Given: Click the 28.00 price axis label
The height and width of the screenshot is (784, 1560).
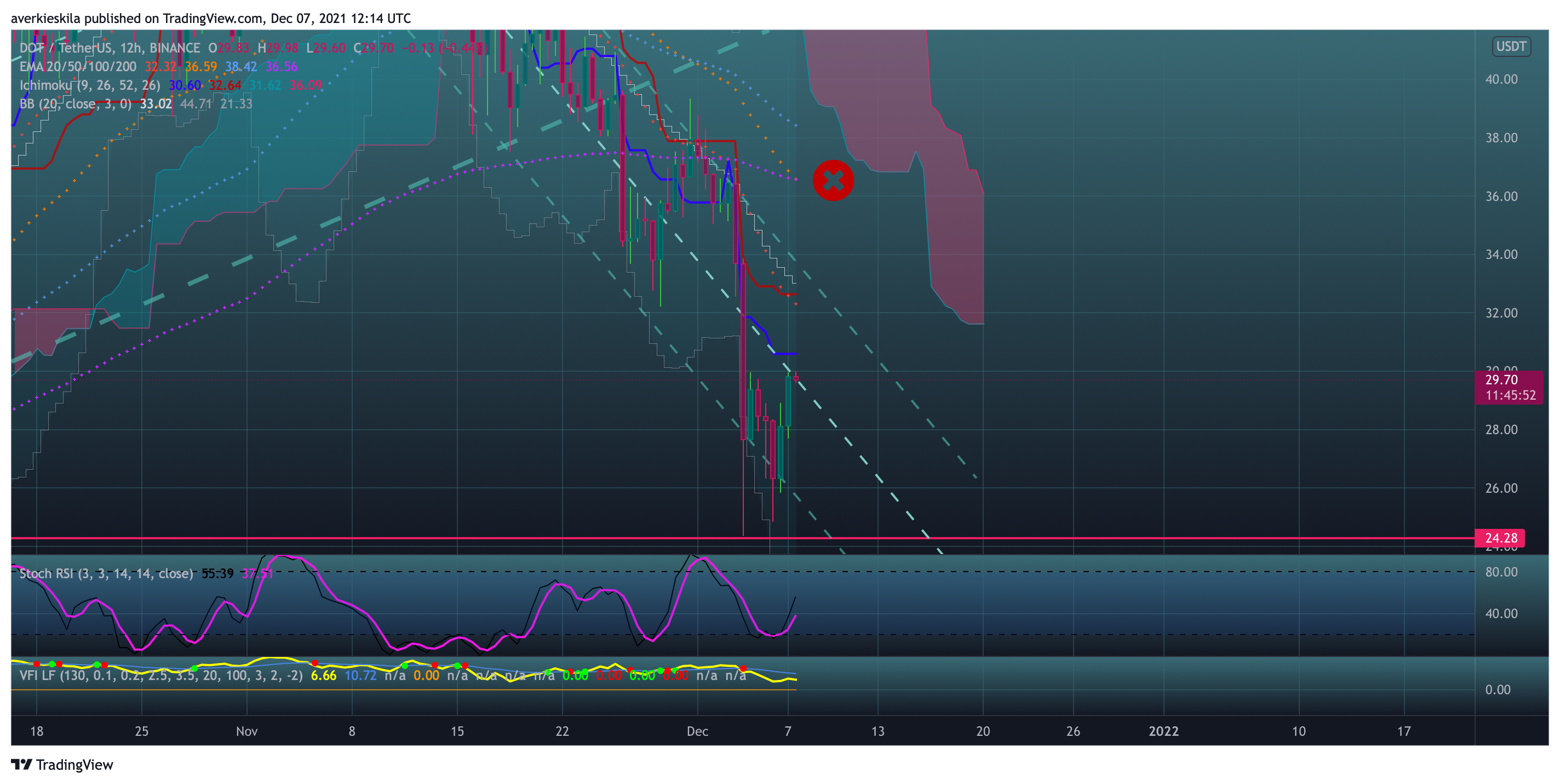Looking at the screenshot, I should click(x=1501, y=429).
